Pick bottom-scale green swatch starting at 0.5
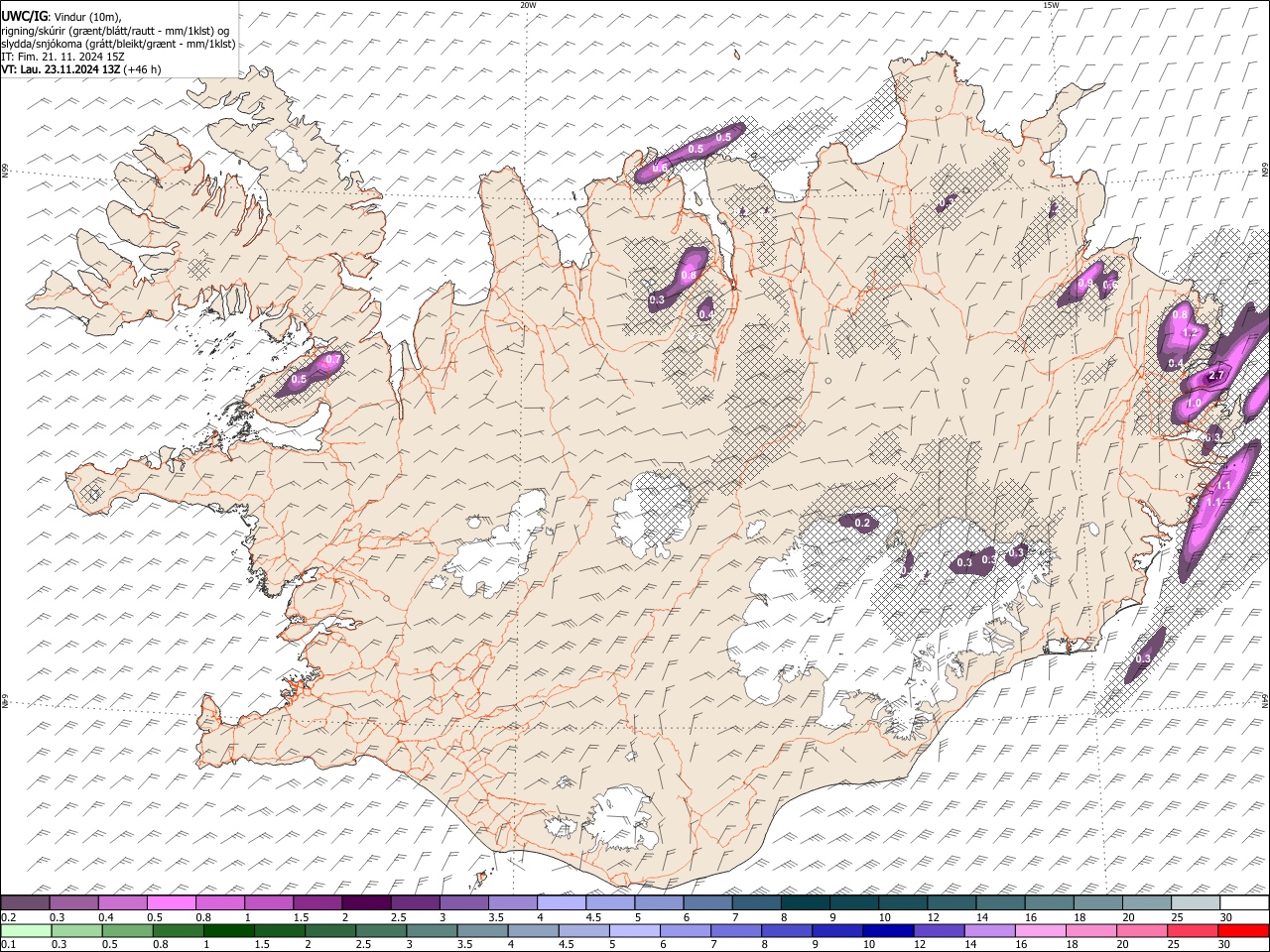The image size is (1270, 952). (127, 930)
